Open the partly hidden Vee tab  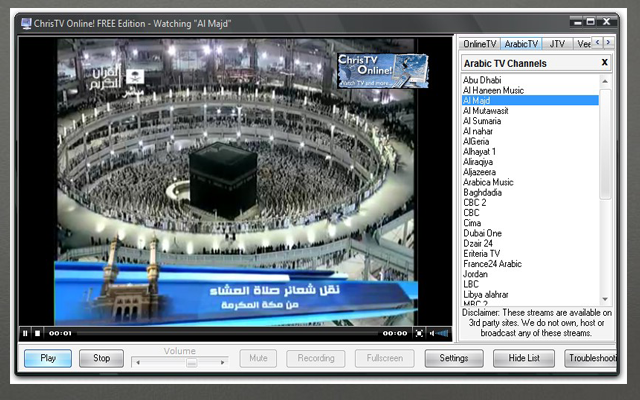tap(583, 44)
